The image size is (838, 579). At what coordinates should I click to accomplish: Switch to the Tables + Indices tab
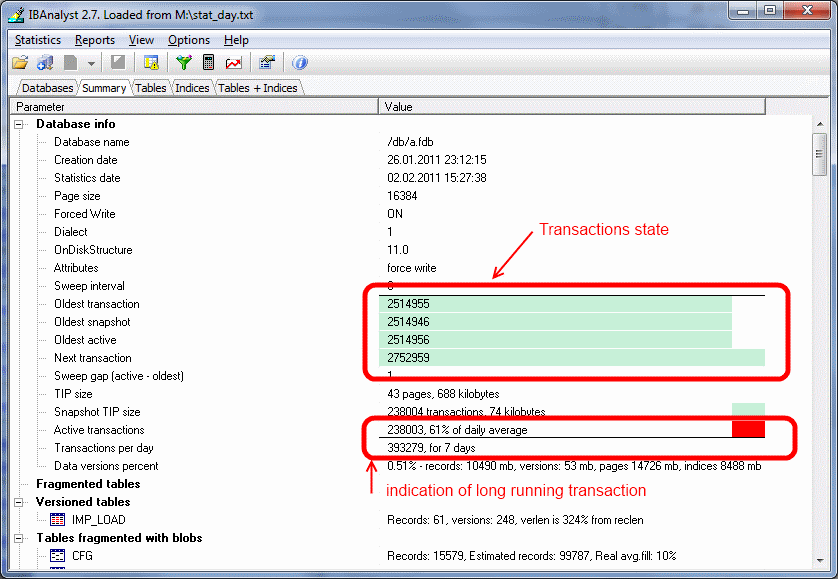point(258,88)
